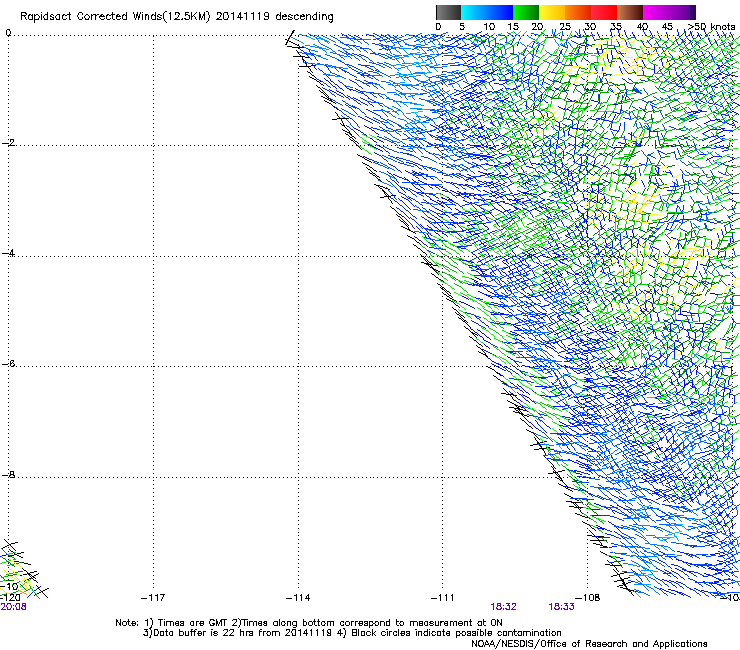Click the '-8' latitude axis label
740x650 pixels.
tap(8, 474)
